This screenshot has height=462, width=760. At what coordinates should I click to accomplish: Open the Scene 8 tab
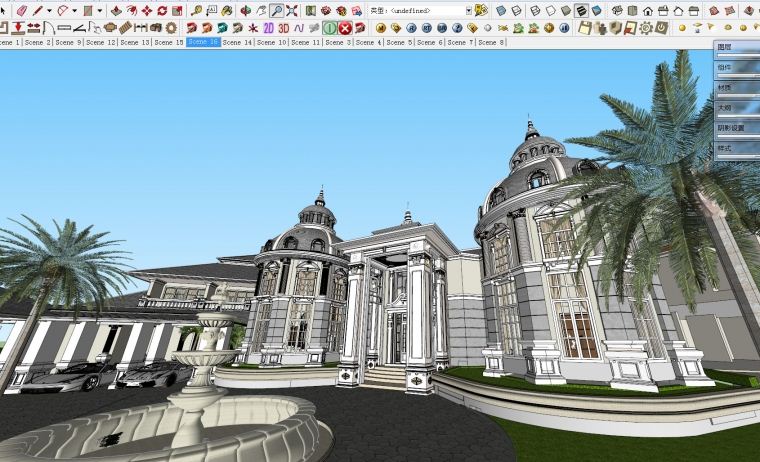491,43
